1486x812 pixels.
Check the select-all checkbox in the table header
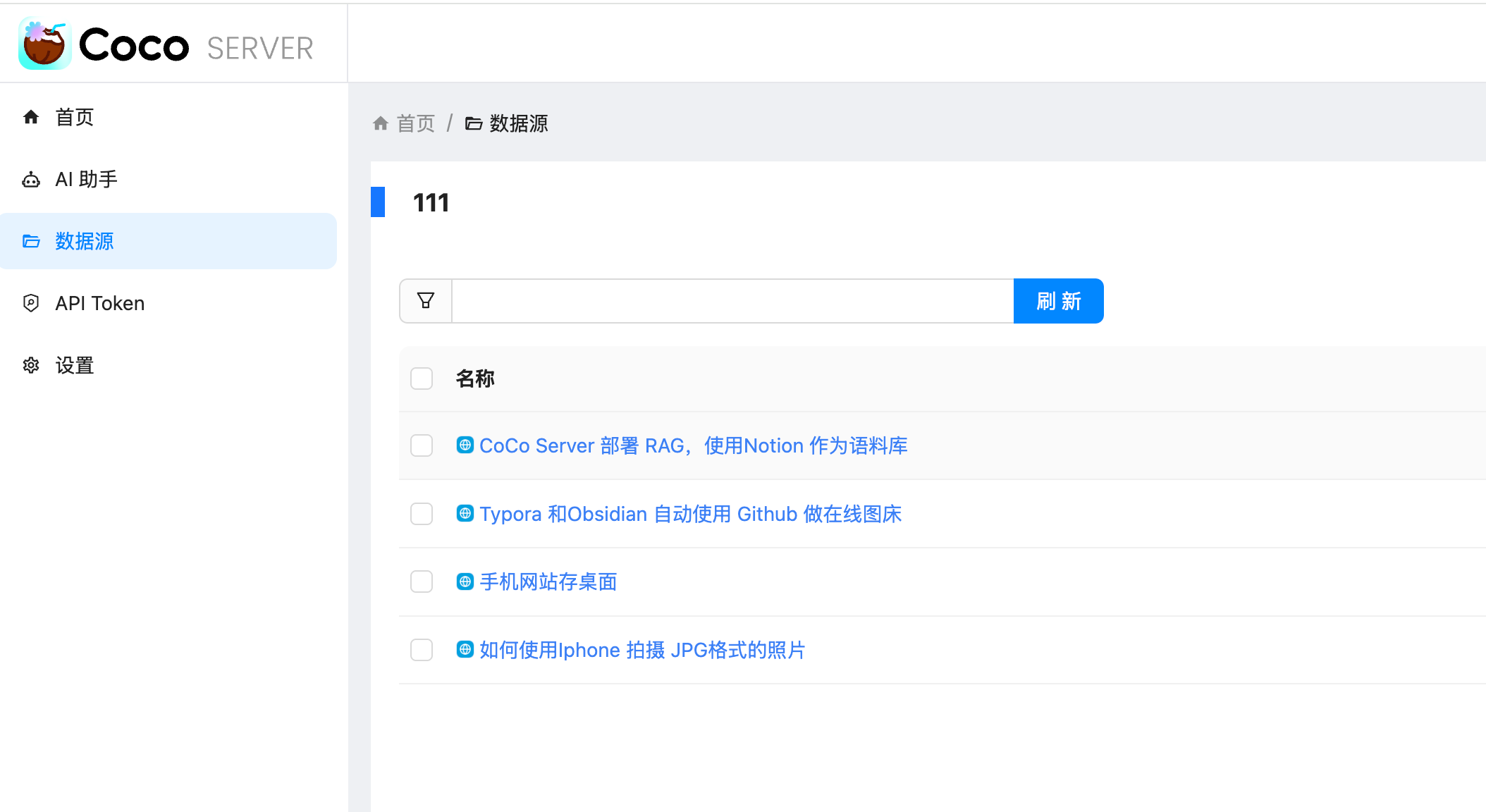click(421, 379)
